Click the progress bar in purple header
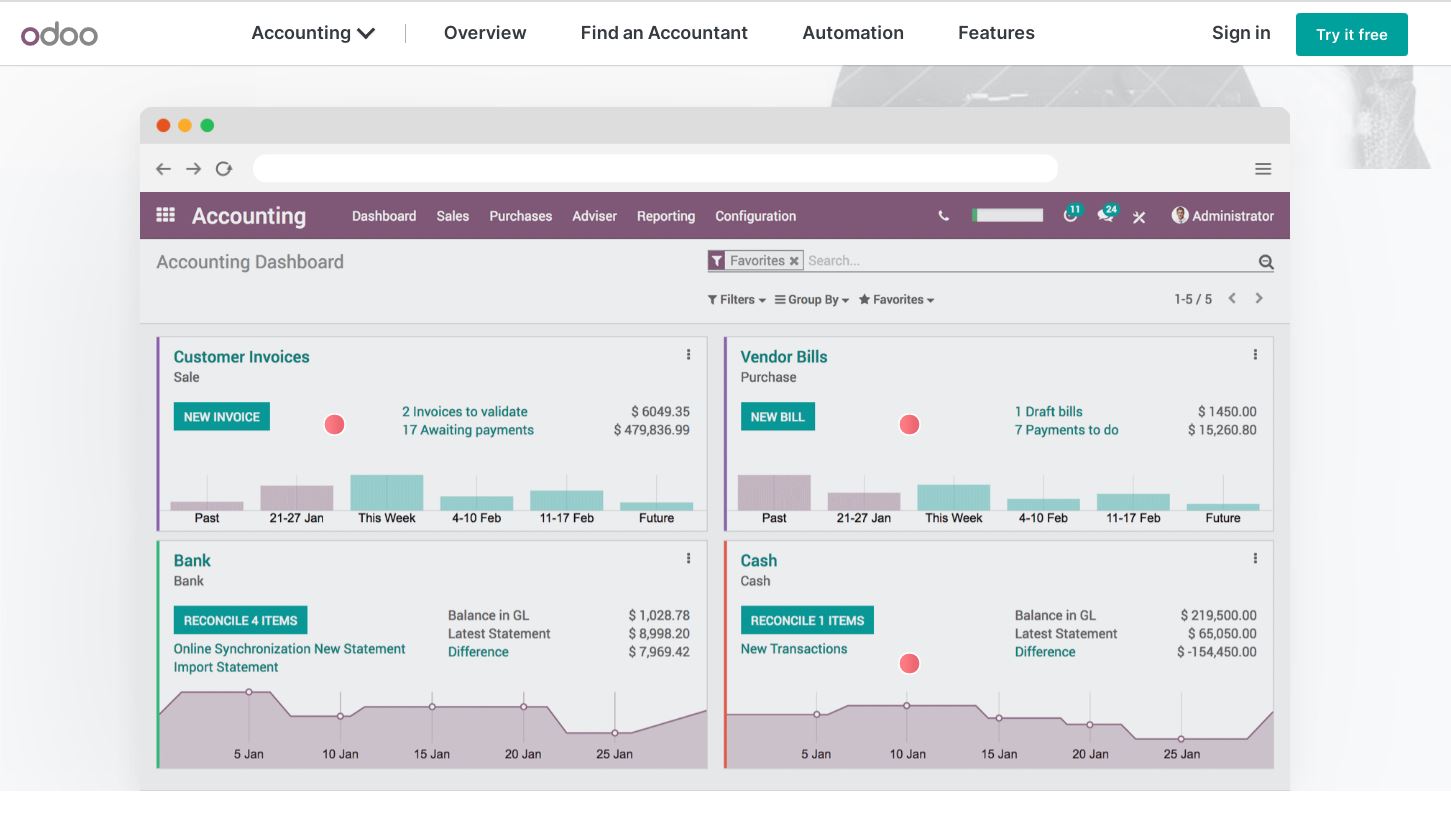Screen dimensions: 1451x827 pyautogui.click(x=1007, y=215)
